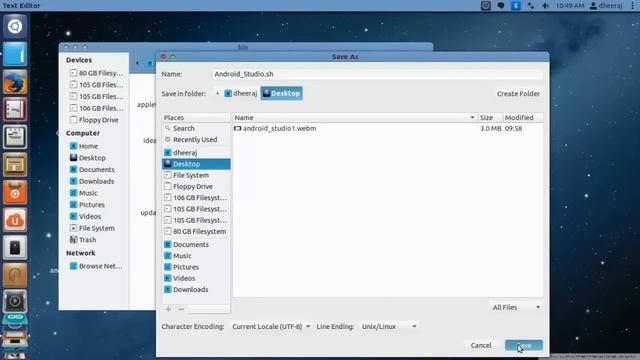Select 80 GB Filesystem in dialog Places

196,231
